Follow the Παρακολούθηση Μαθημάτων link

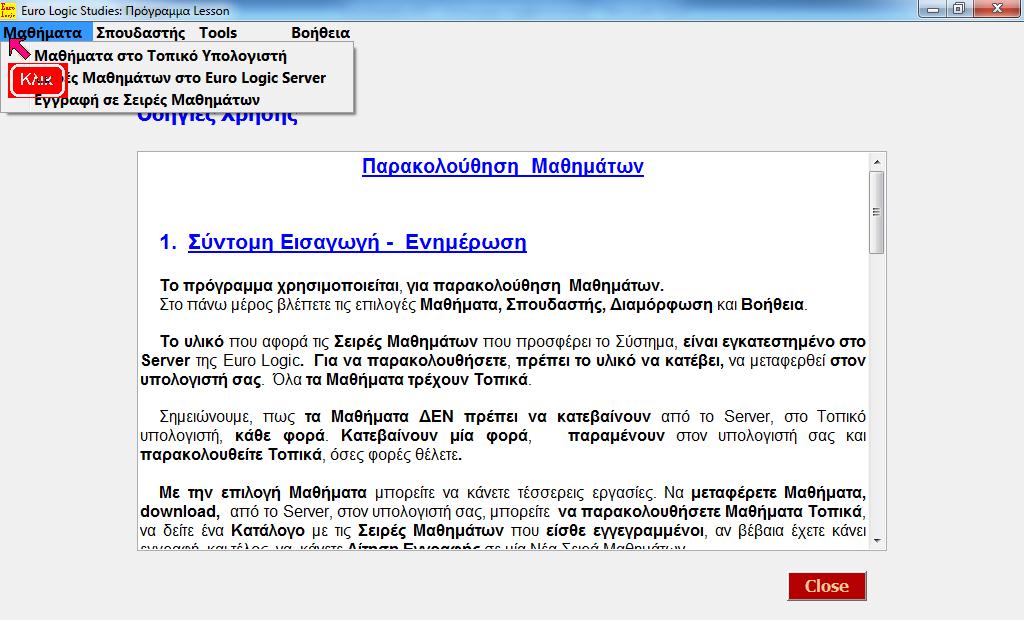click(x=503, y=166)
